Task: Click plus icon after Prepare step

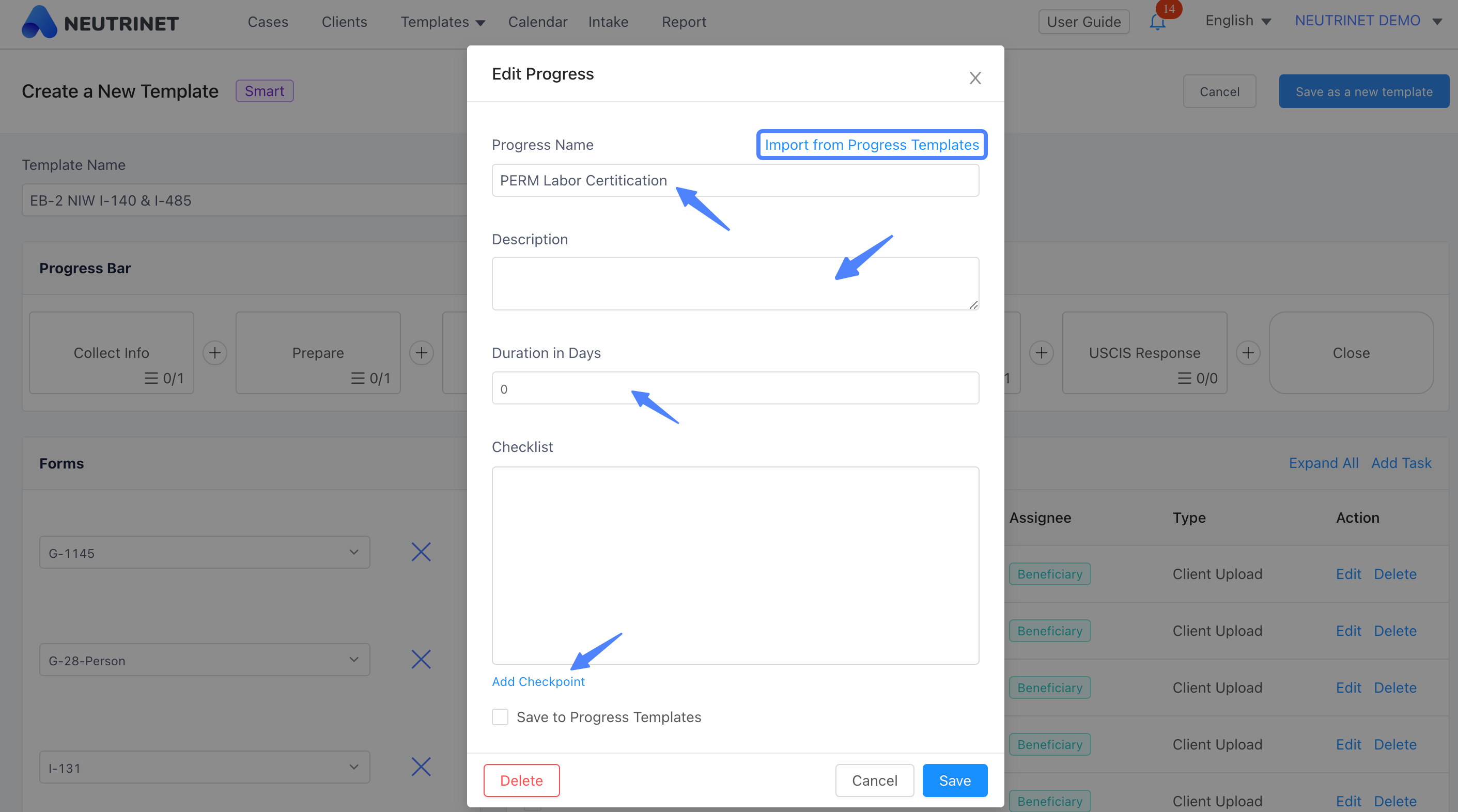Action: click(421, 352)
